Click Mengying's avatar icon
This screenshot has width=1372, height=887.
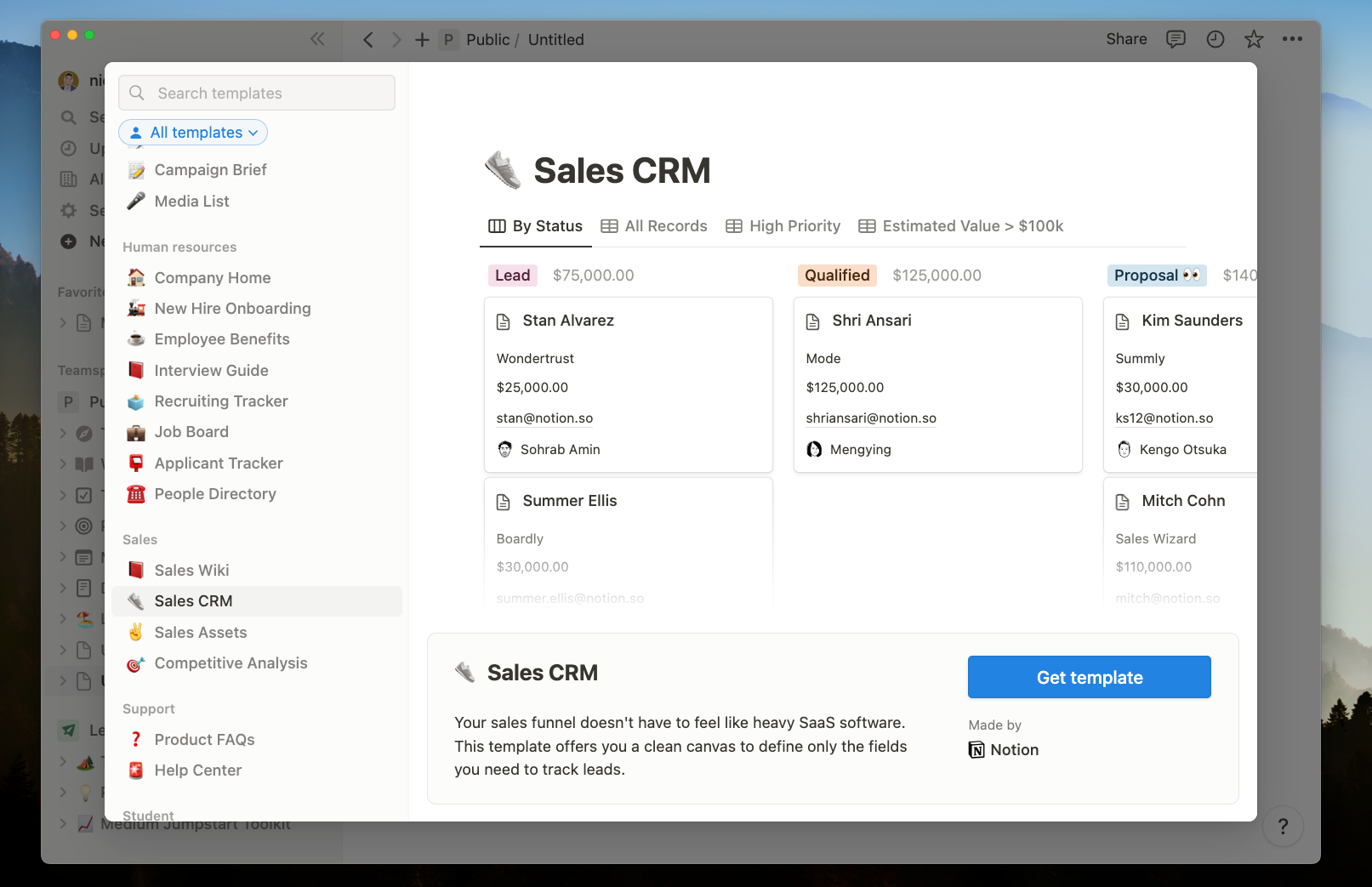815,449
